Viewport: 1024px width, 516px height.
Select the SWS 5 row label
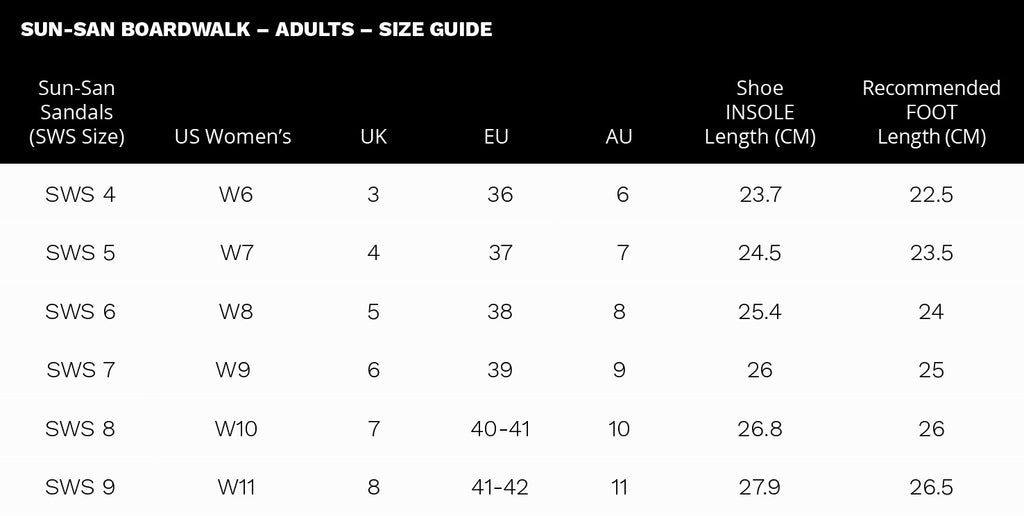pos(81,253)
